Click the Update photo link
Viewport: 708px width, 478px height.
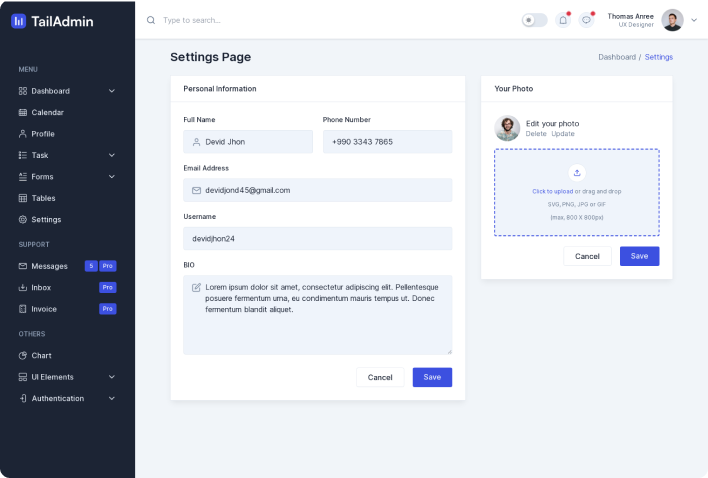[x=563, y=134]
